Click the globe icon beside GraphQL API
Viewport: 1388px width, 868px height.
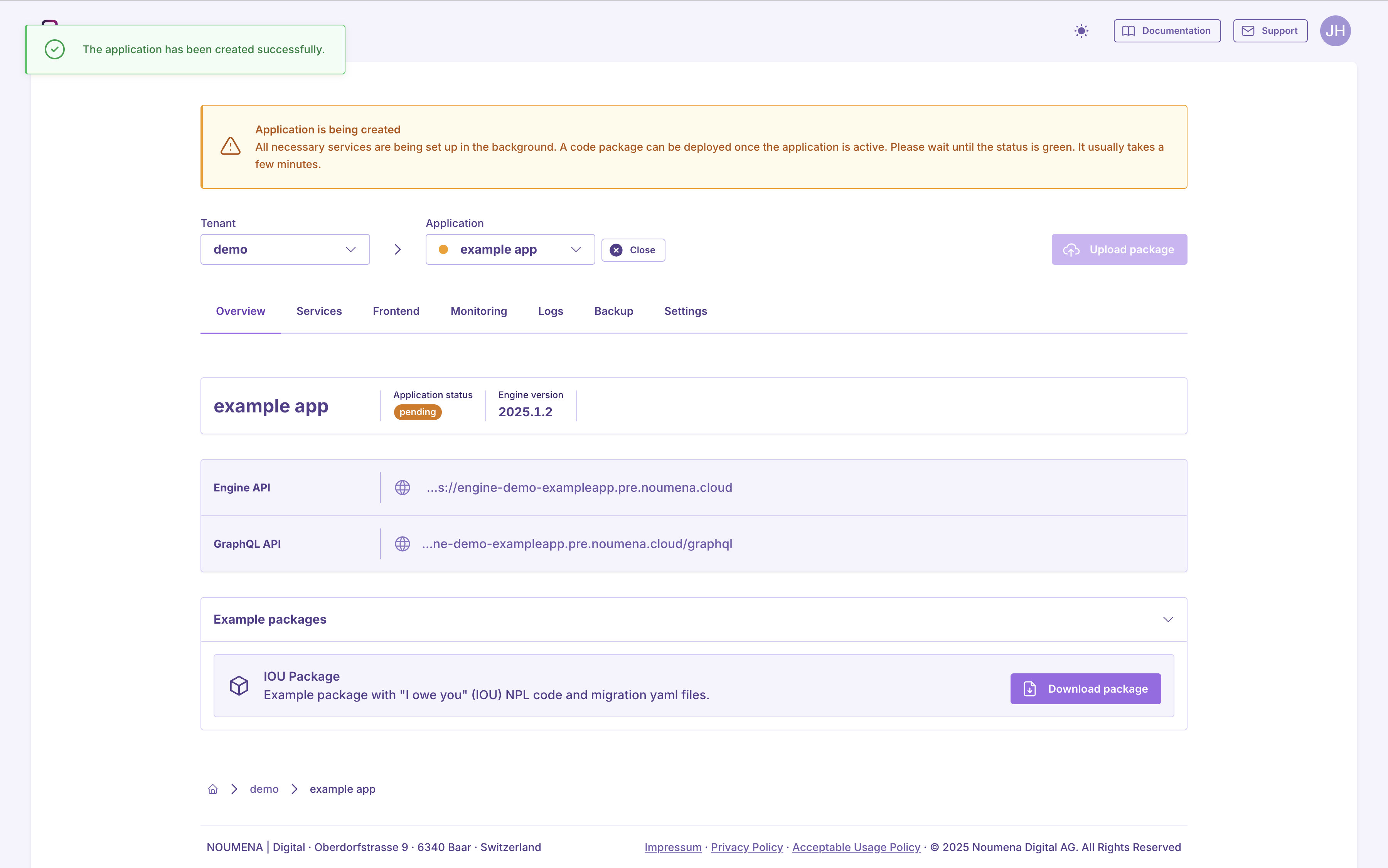point(402,543)
